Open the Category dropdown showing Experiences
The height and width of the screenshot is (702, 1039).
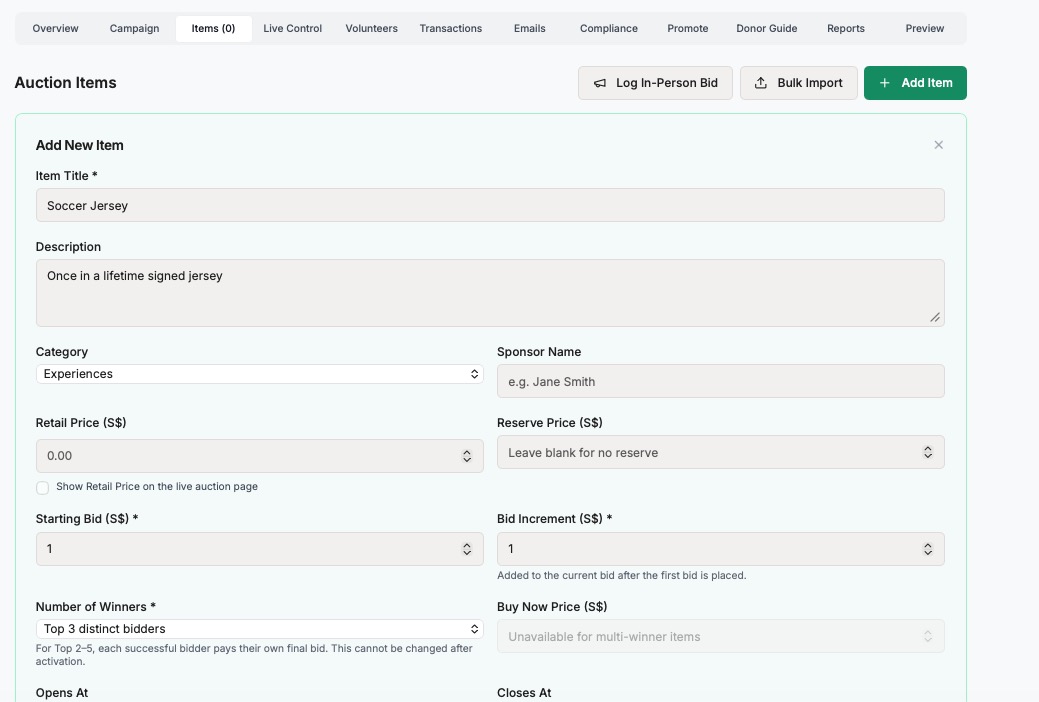pos(260,374)
